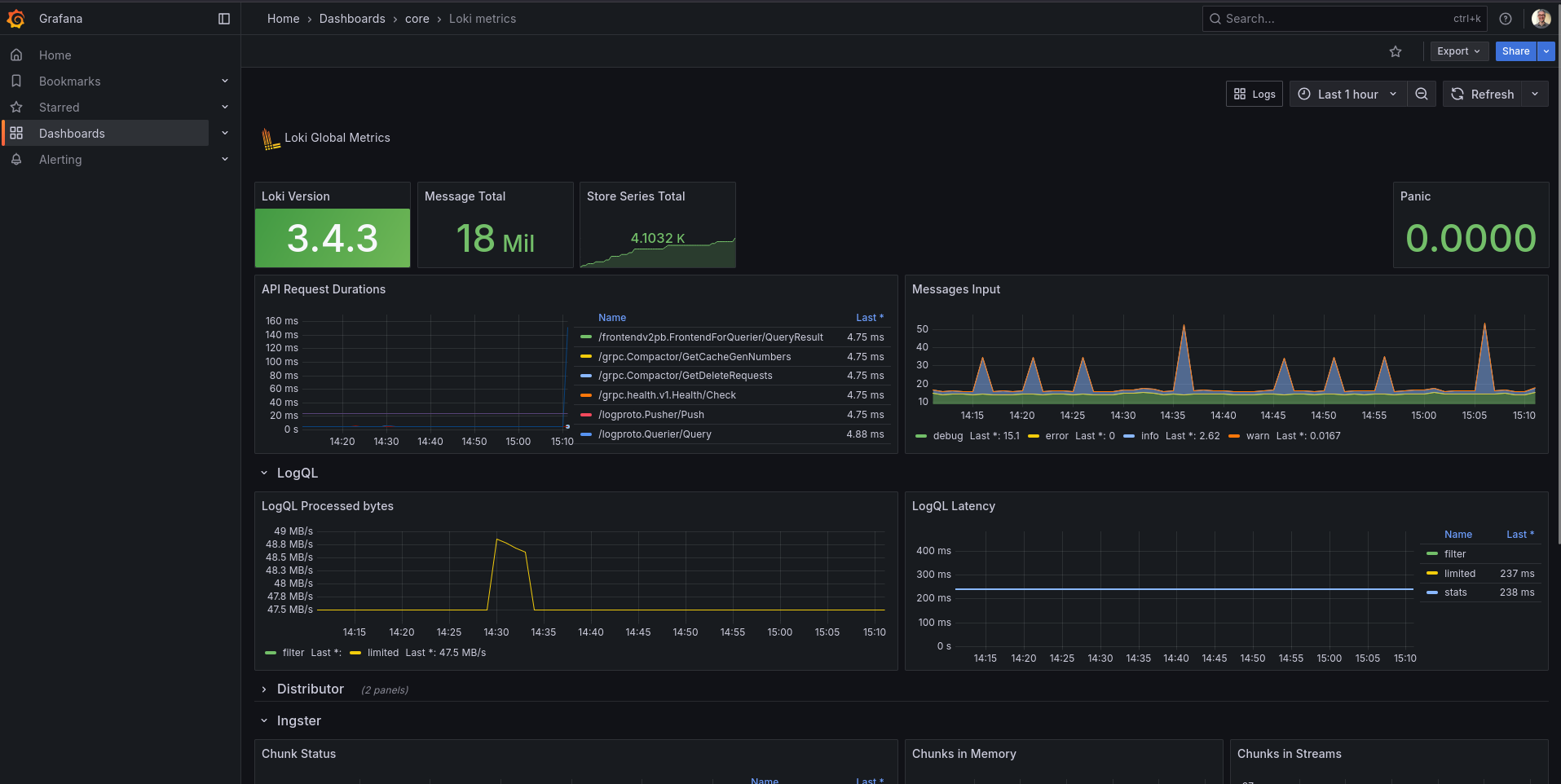Collapse the Ingster row

[264, 721]
